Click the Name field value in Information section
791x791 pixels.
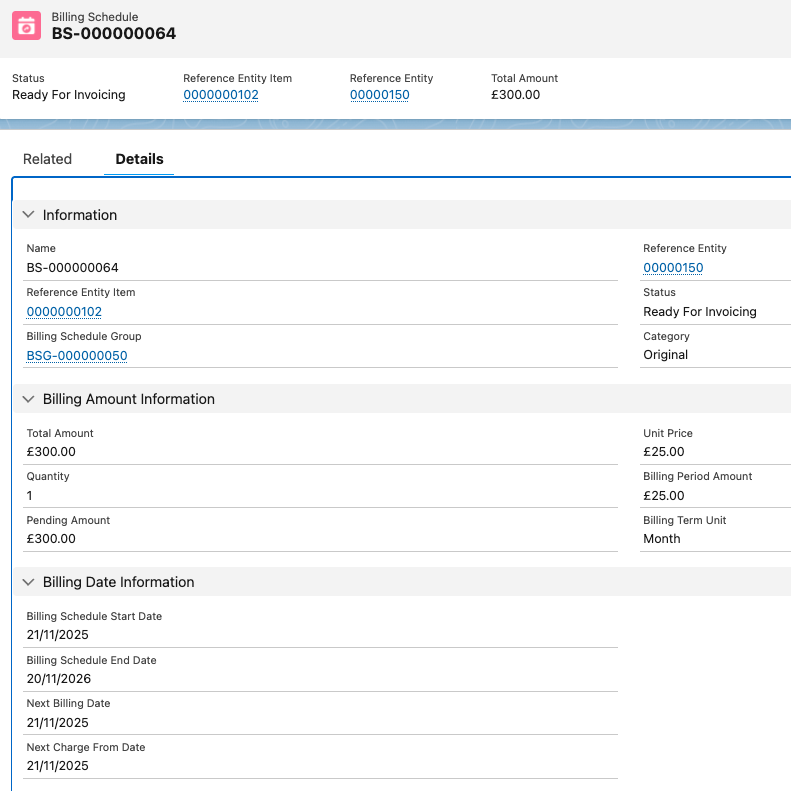click(x=72, y=268)
